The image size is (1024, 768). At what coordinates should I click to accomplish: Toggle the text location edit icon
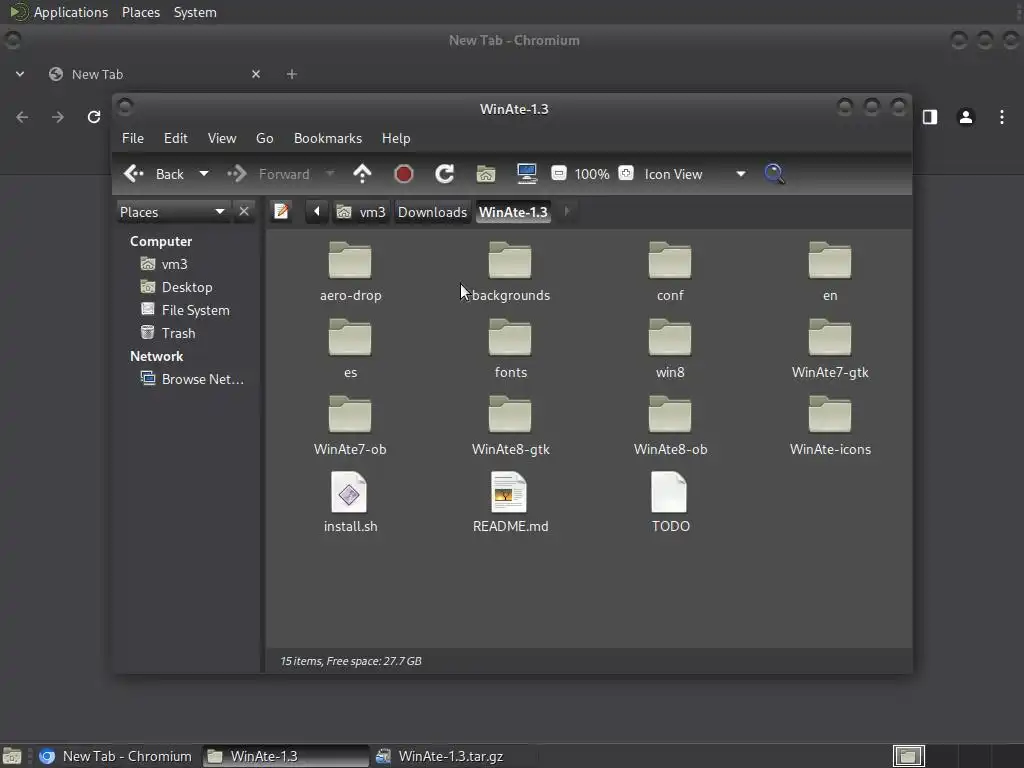tap(281, 212)
